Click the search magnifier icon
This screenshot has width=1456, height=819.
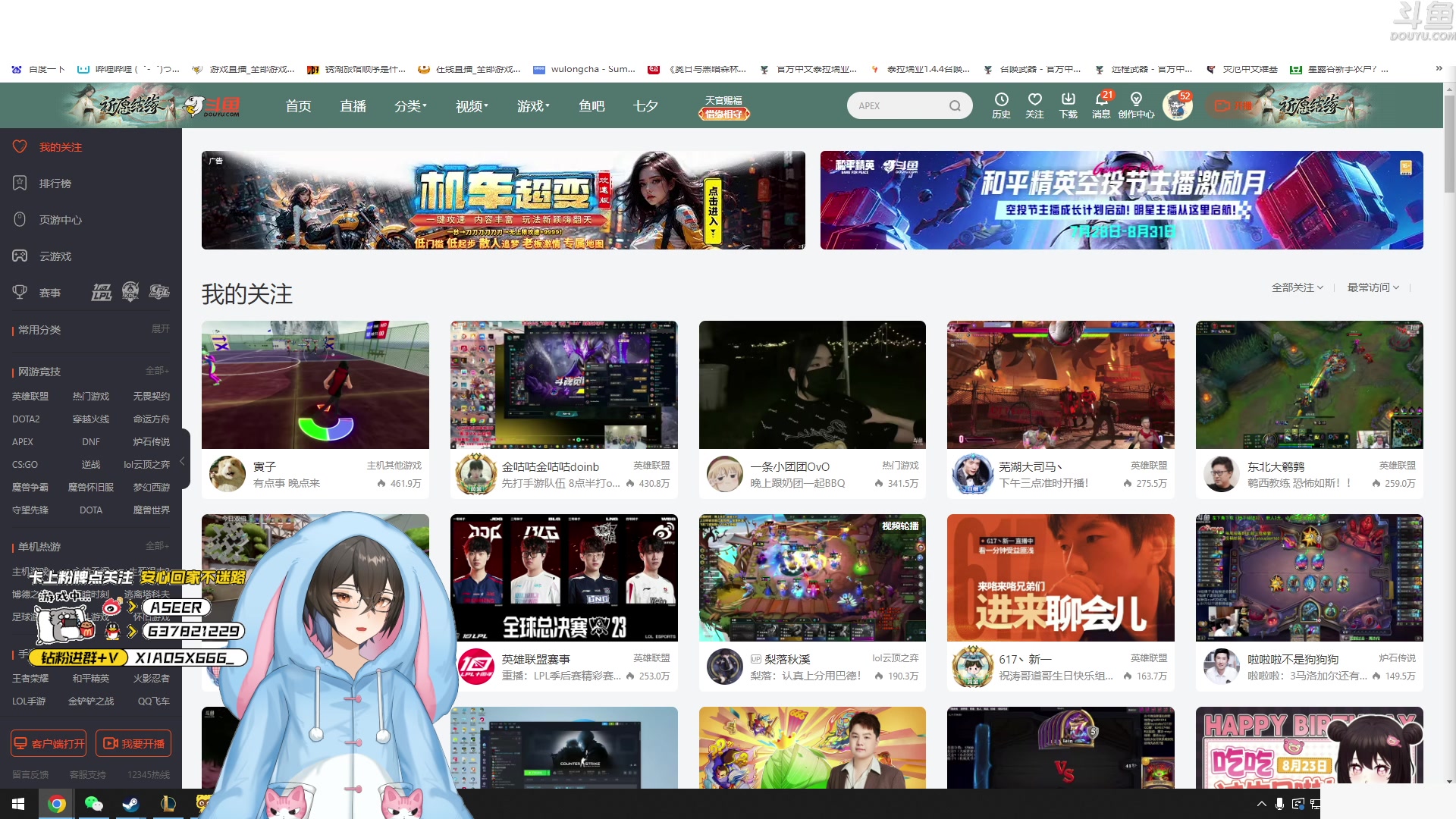tap(955, 105)
